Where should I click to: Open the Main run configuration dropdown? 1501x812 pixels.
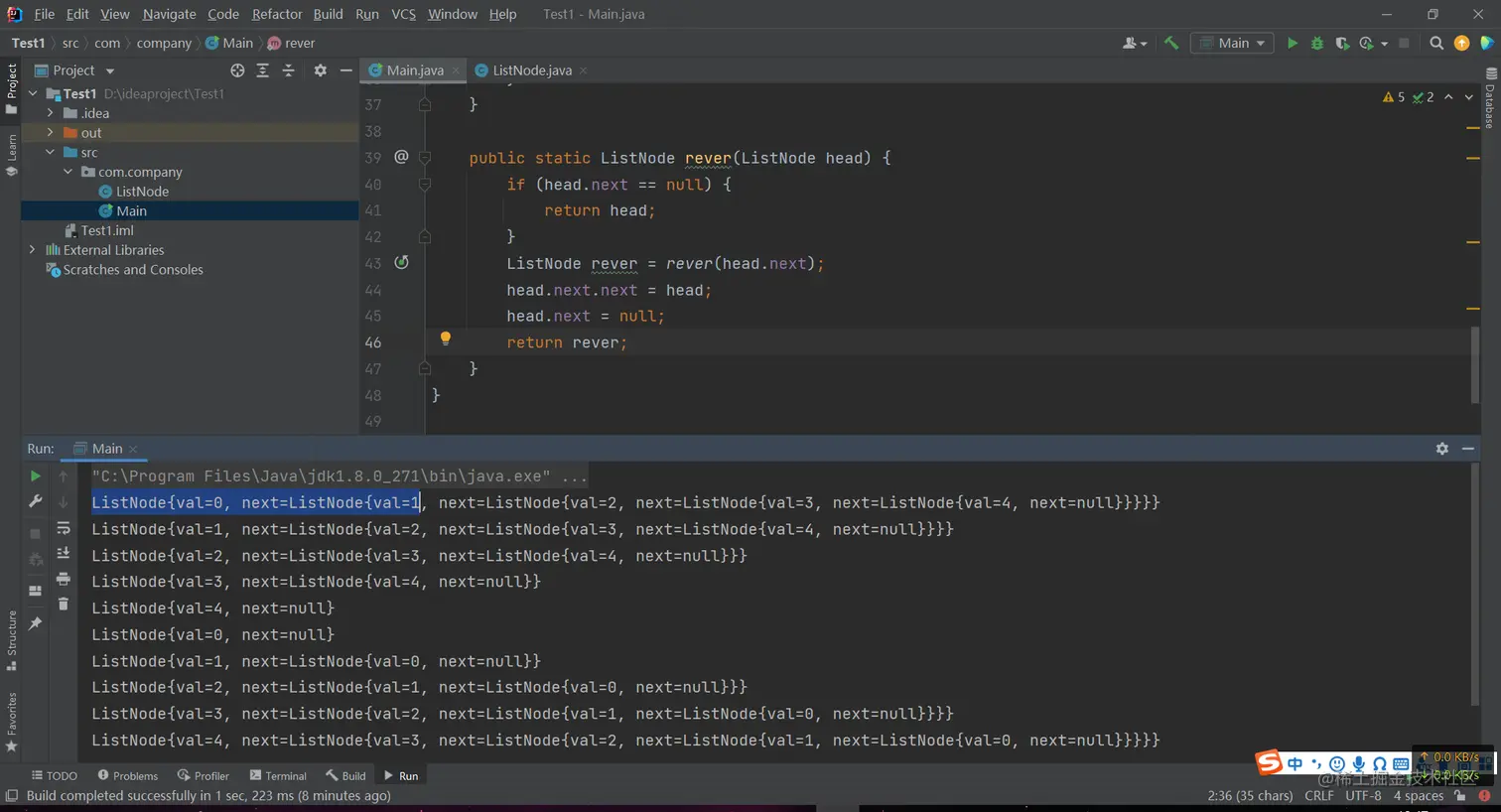(1232, 43)
